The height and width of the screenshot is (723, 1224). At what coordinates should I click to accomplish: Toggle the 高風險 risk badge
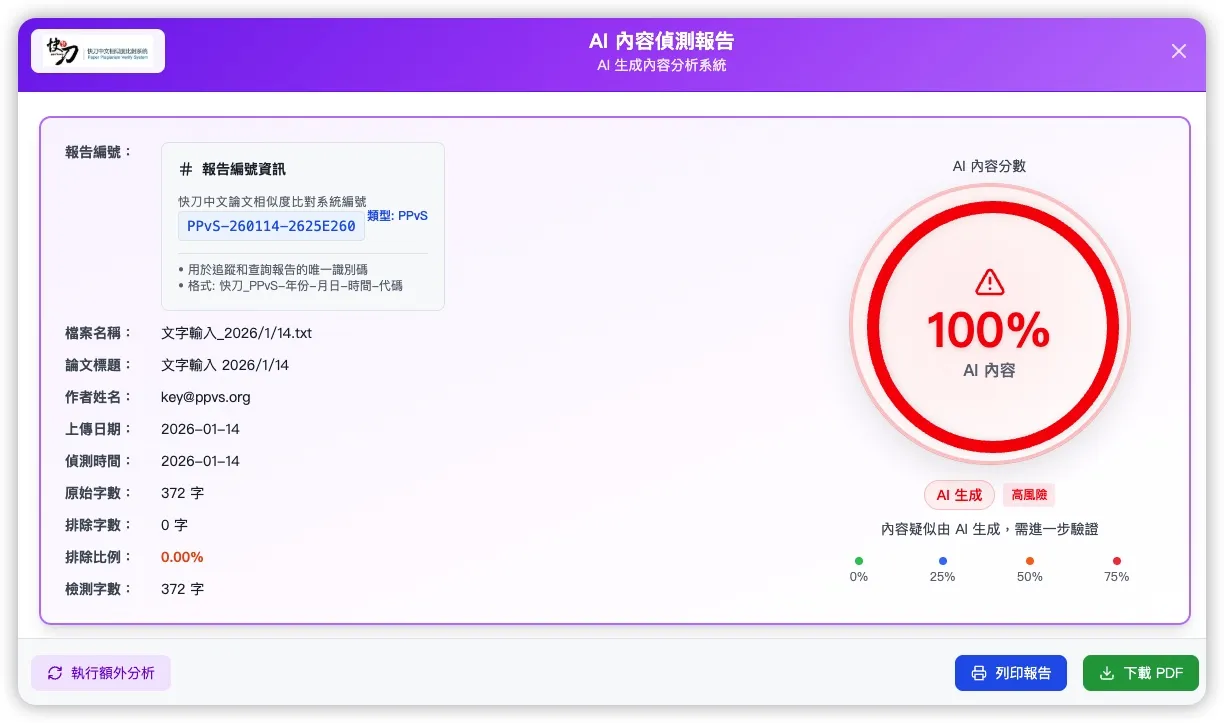tap(1028, 494)
